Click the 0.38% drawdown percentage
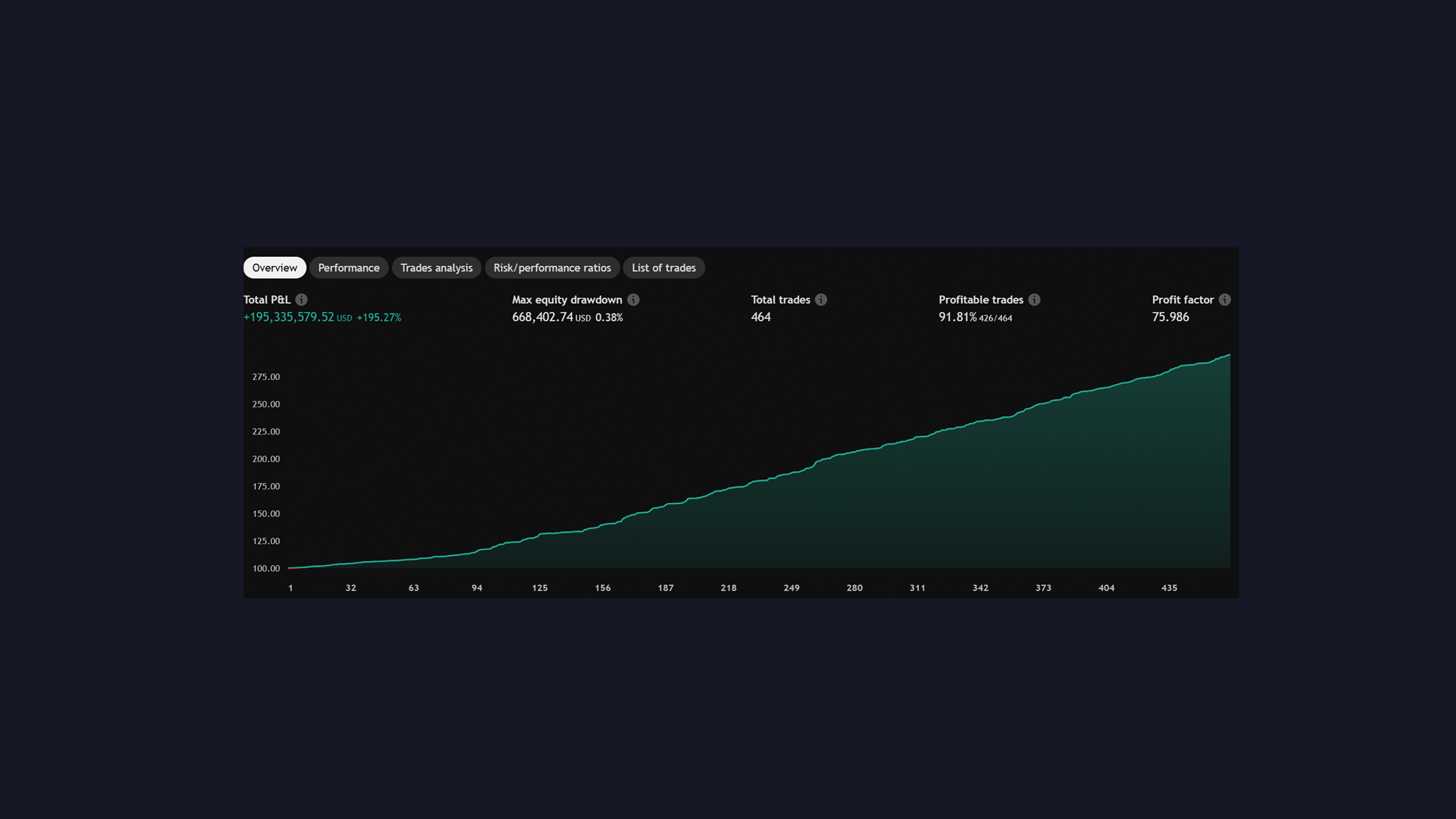 [x=609, y=317]
